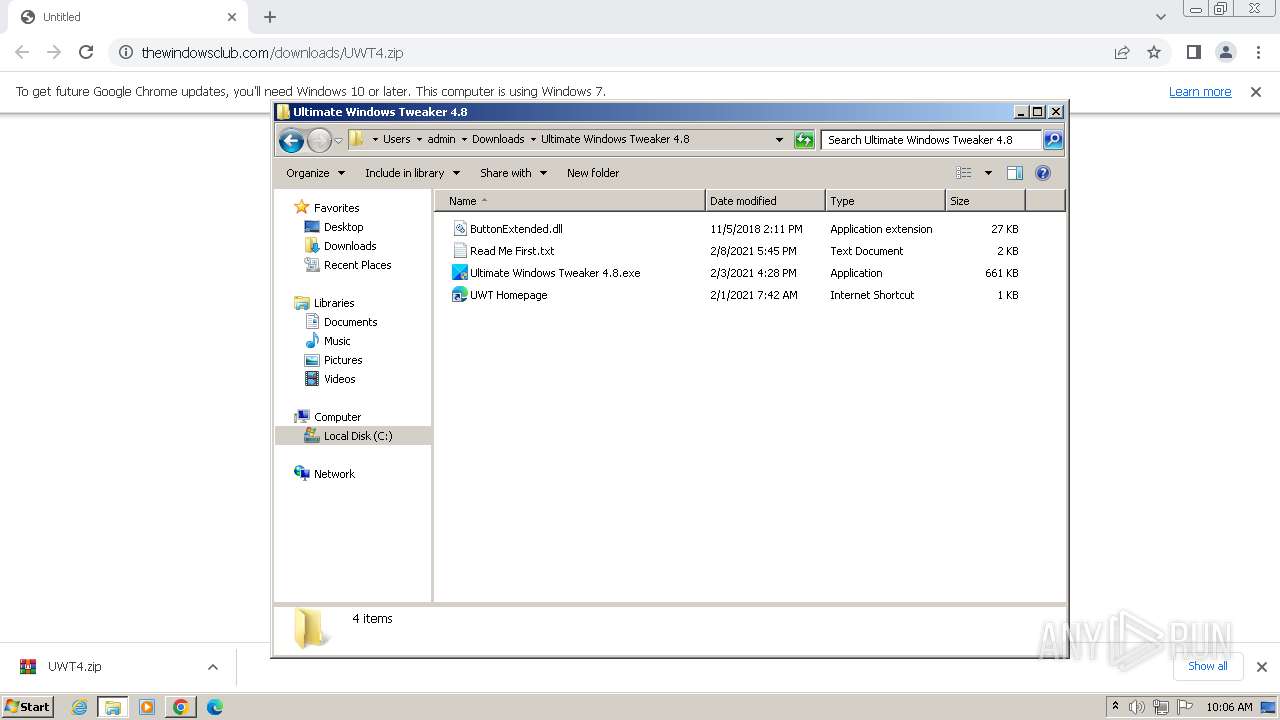Open UWT4.zip download options chevron

tap(212, 667)
